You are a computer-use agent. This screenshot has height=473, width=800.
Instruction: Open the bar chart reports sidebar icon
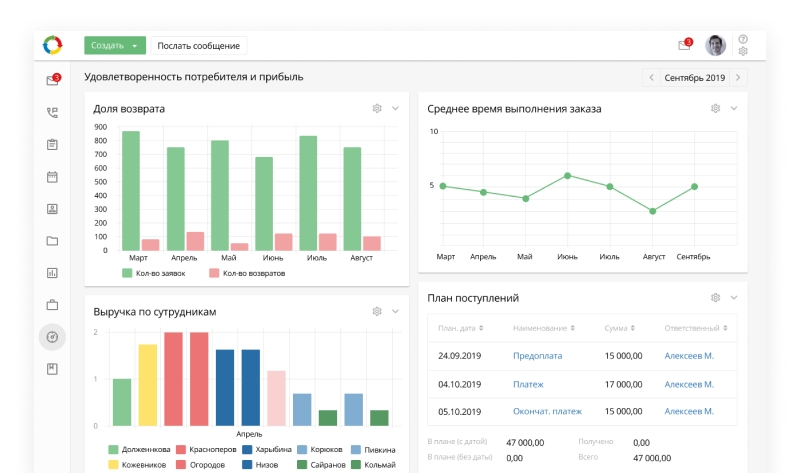pos(52,272)
